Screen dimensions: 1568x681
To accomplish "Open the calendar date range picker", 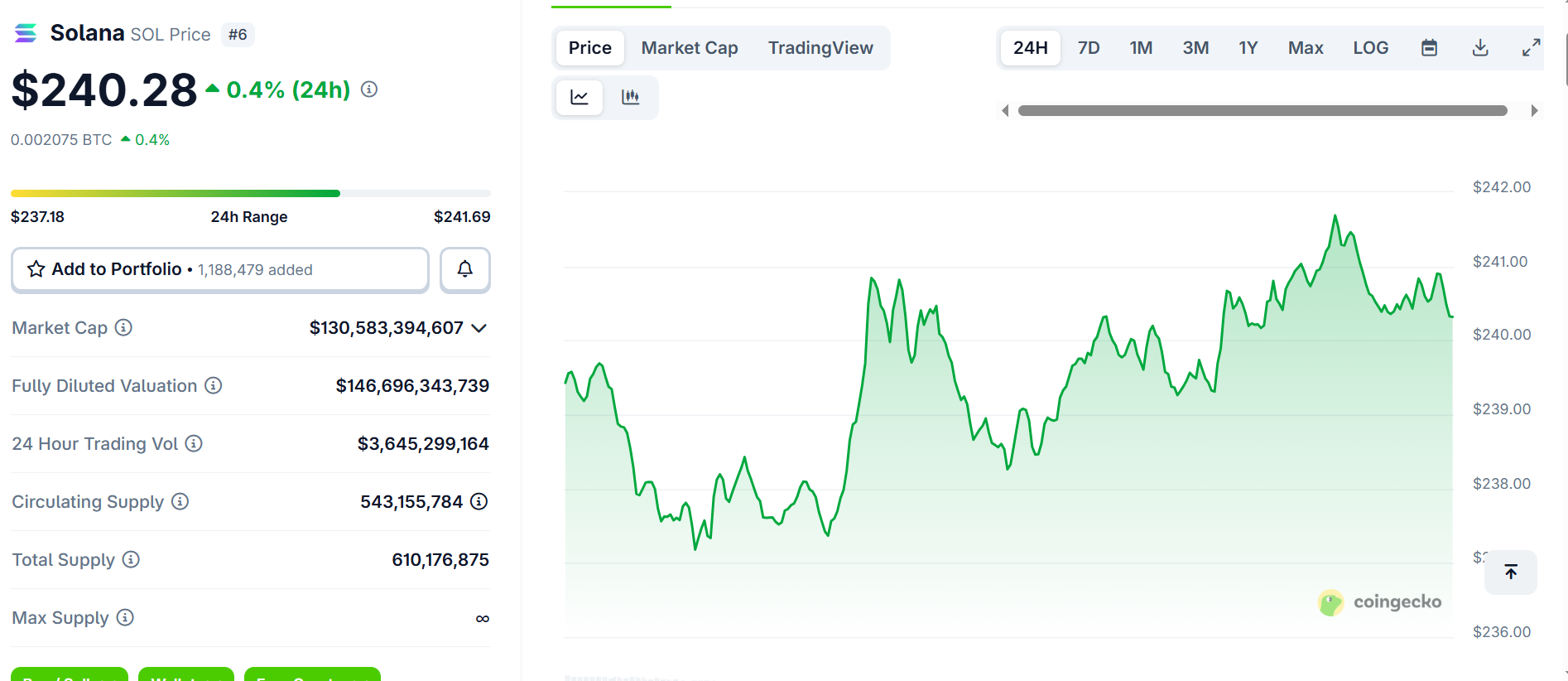I will (x=1429, y=48).
